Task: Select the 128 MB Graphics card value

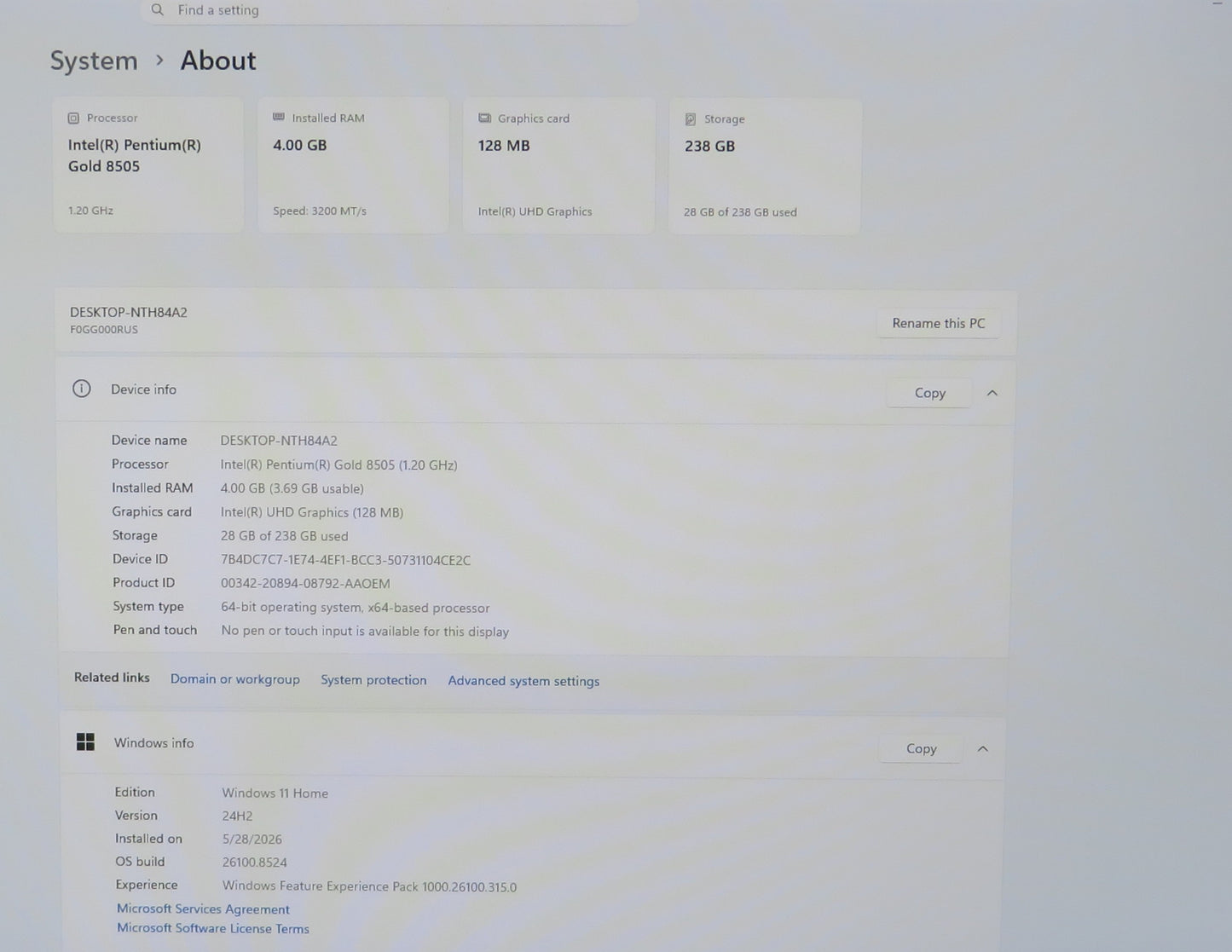Action: point(504,146)
